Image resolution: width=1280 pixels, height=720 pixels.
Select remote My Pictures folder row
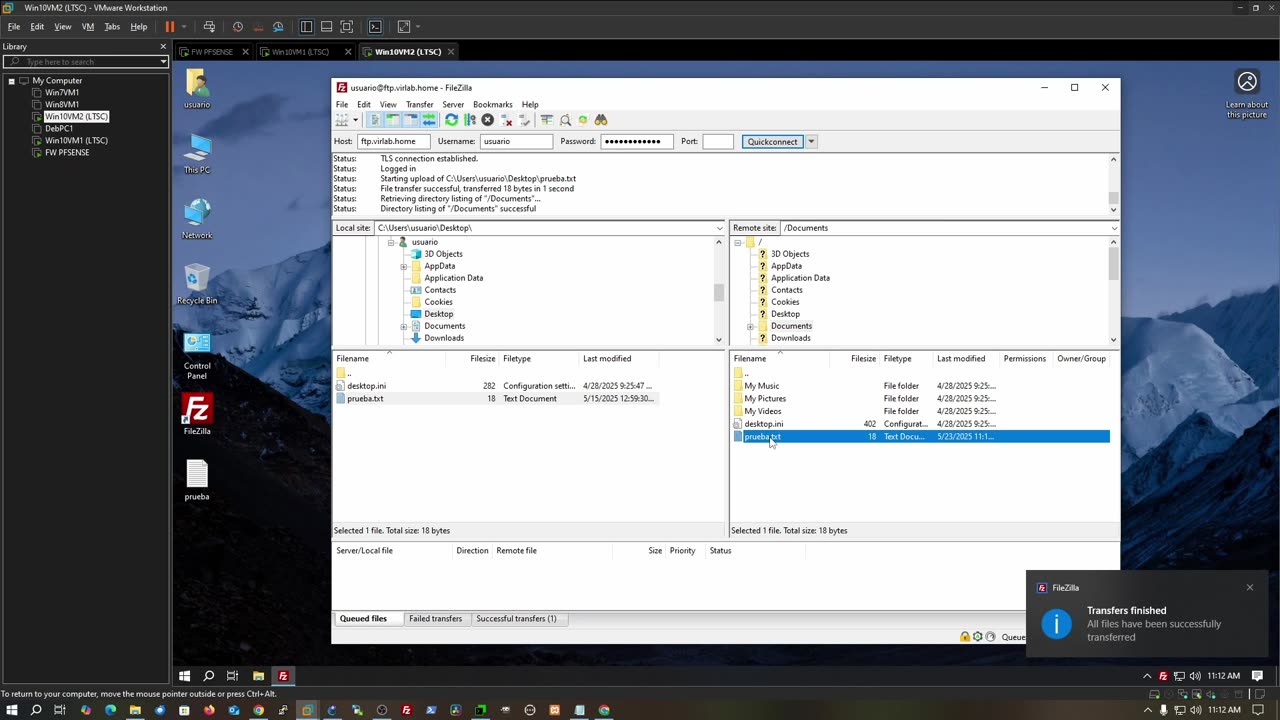point(920,399)
